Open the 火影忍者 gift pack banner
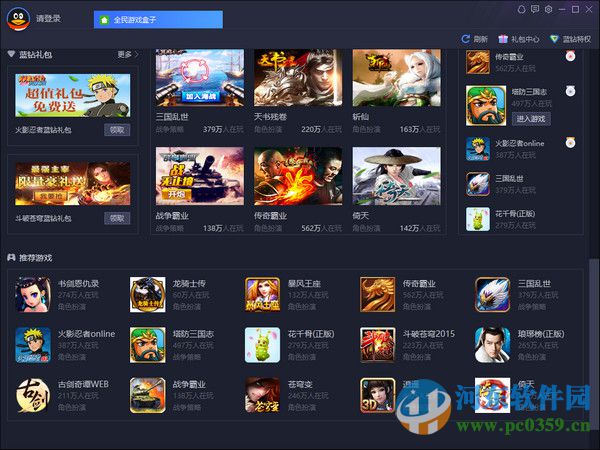Screen dimensions: 600x450 click(x=73, y=95)
